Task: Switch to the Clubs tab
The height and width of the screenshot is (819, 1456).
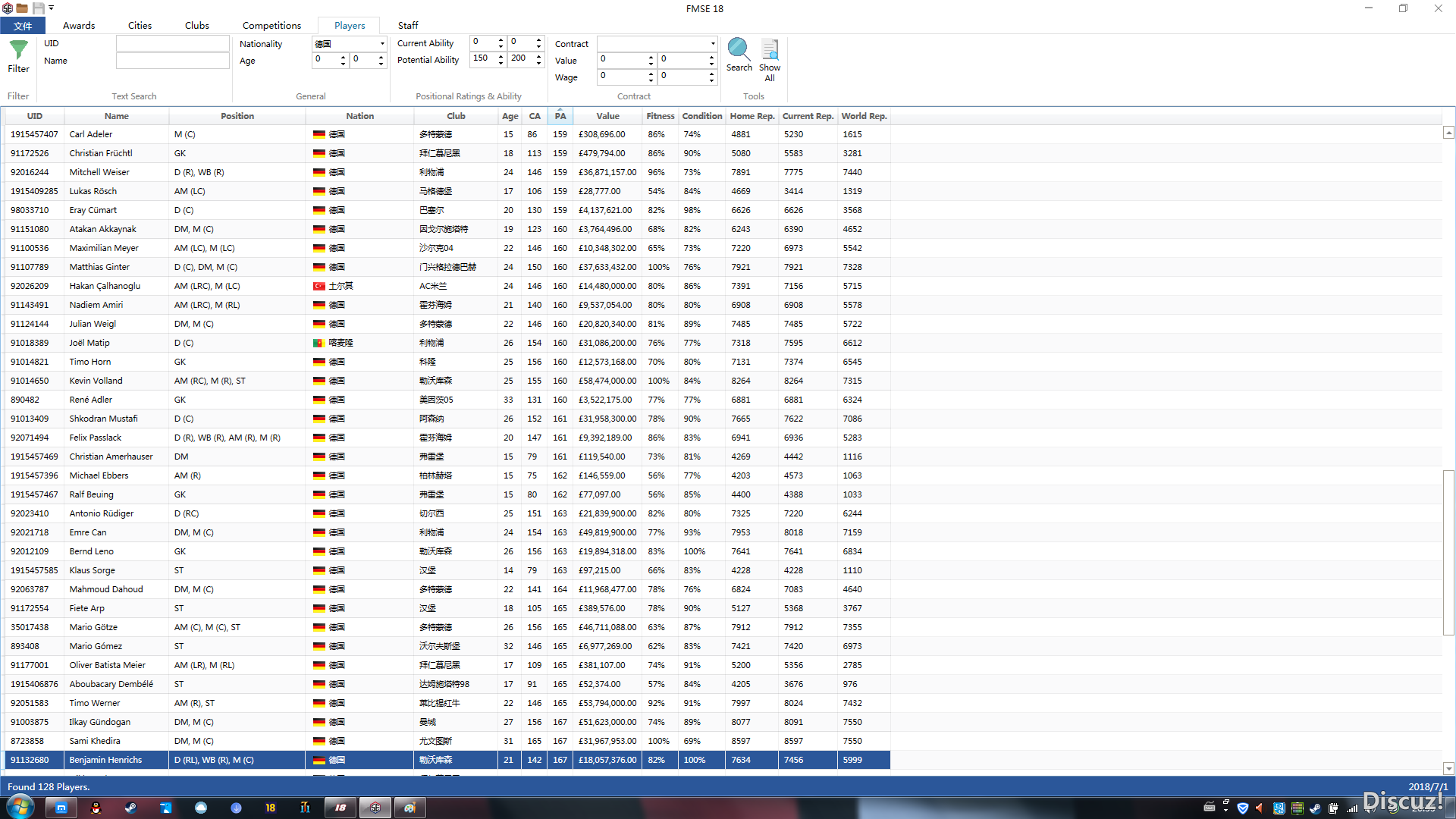Action: pos(196,25)
